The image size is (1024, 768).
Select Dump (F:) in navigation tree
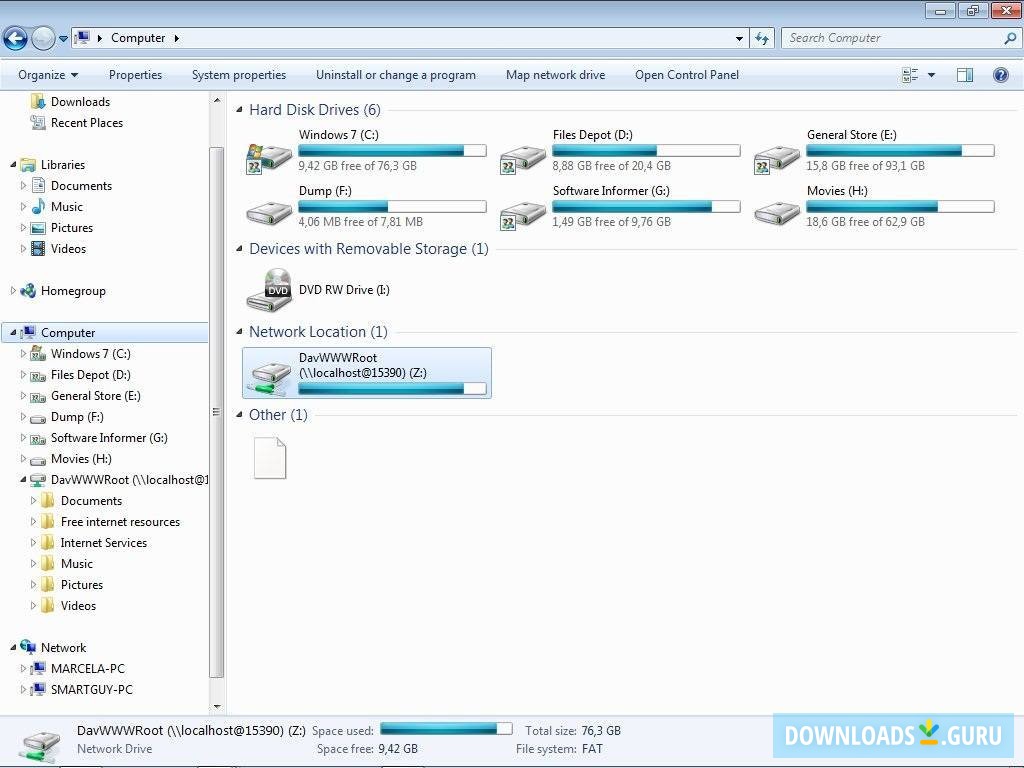(x=77, y=417)
